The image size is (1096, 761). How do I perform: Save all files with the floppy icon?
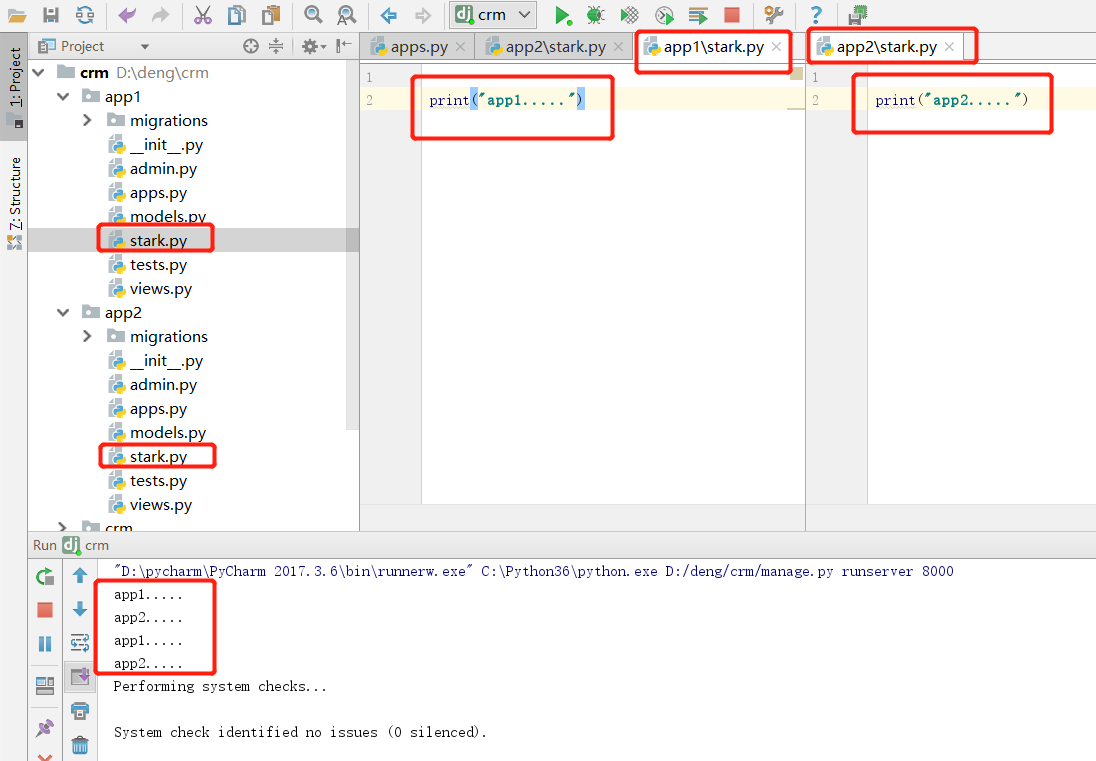pos(50,15)
